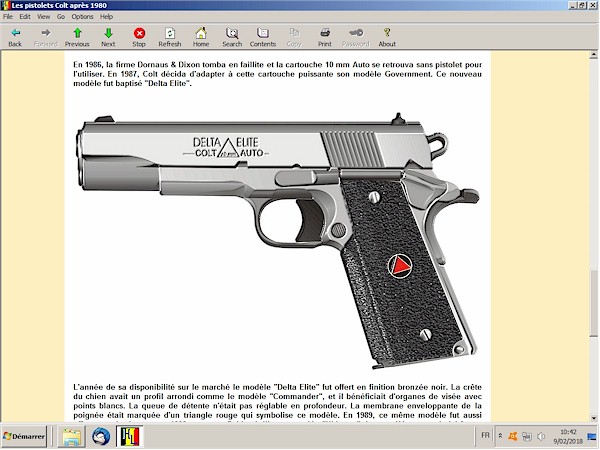Open the Help menu
This screenshot has height=450, width=600.
pyautogui.click(x=107, y=17)
